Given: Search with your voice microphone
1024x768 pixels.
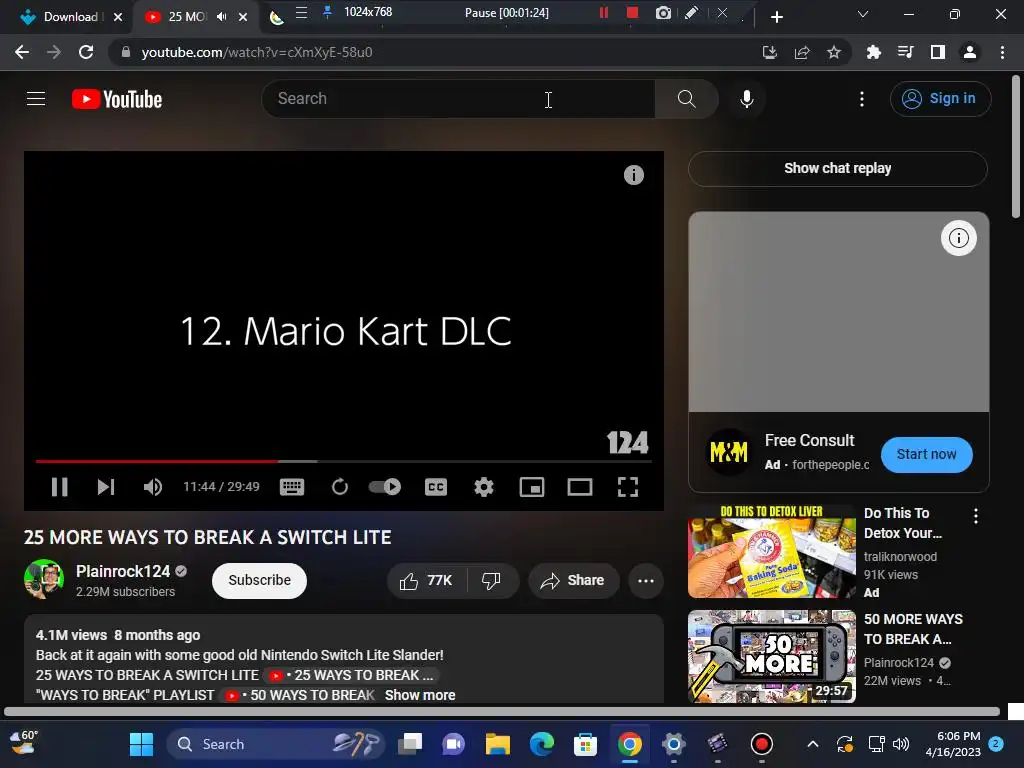Looking at the screenshot, I should (x=746, y=99).
